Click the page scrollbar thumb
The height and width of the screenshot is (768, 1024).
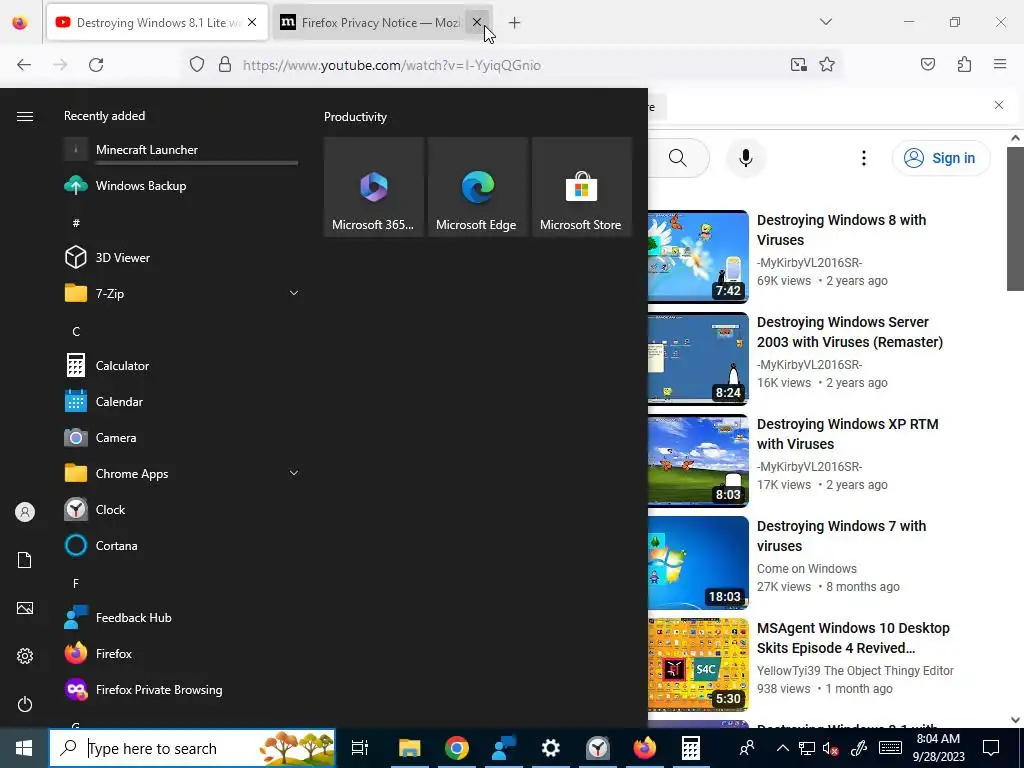[1015, 218]
